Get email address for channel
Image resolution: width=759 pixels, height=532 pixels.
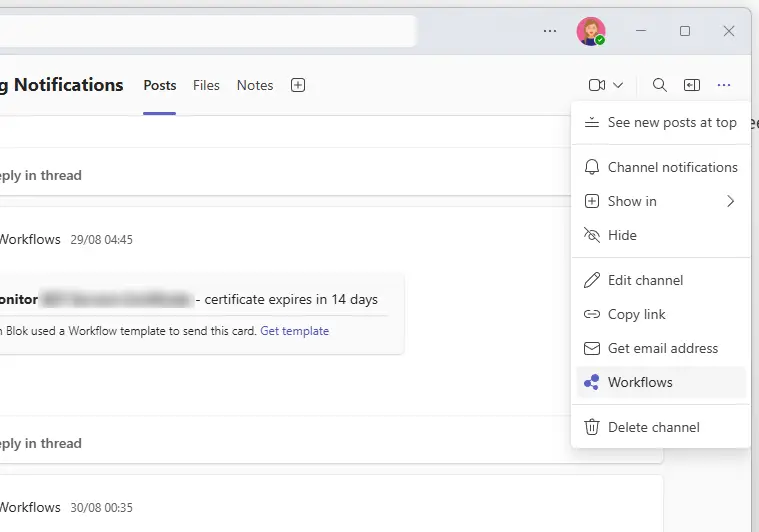(661, 348)
